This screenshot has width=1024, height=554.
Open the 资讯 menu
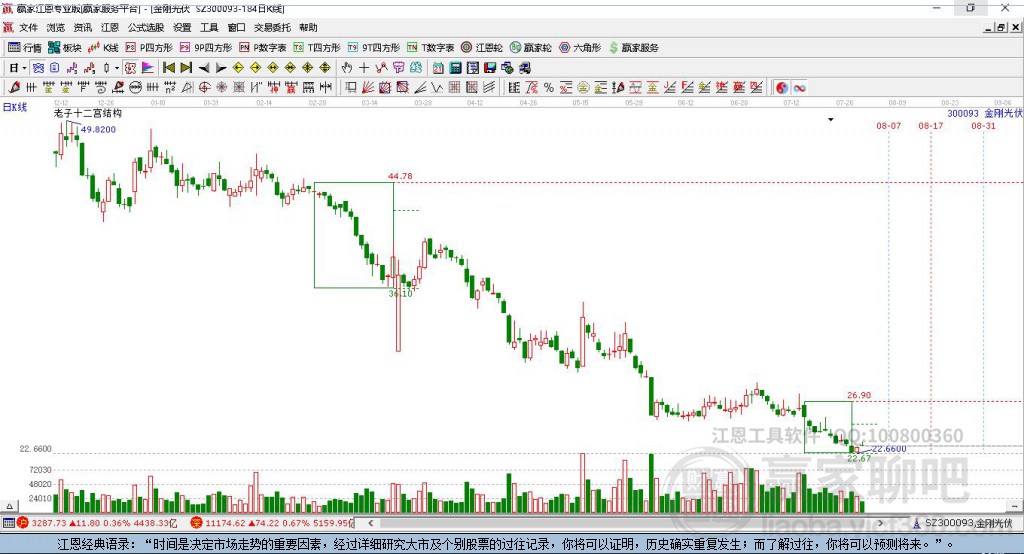(x=83, y=27)
